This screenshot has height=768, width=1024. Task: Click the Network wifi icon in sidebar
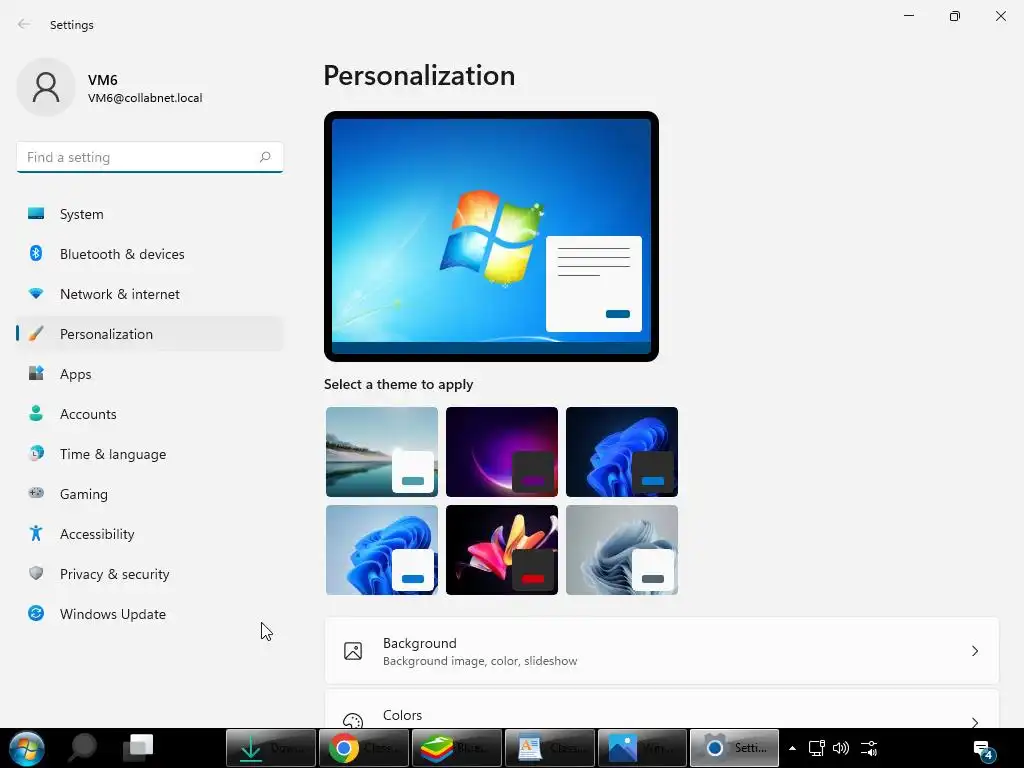pyautogui.click(x=36, y=294)
